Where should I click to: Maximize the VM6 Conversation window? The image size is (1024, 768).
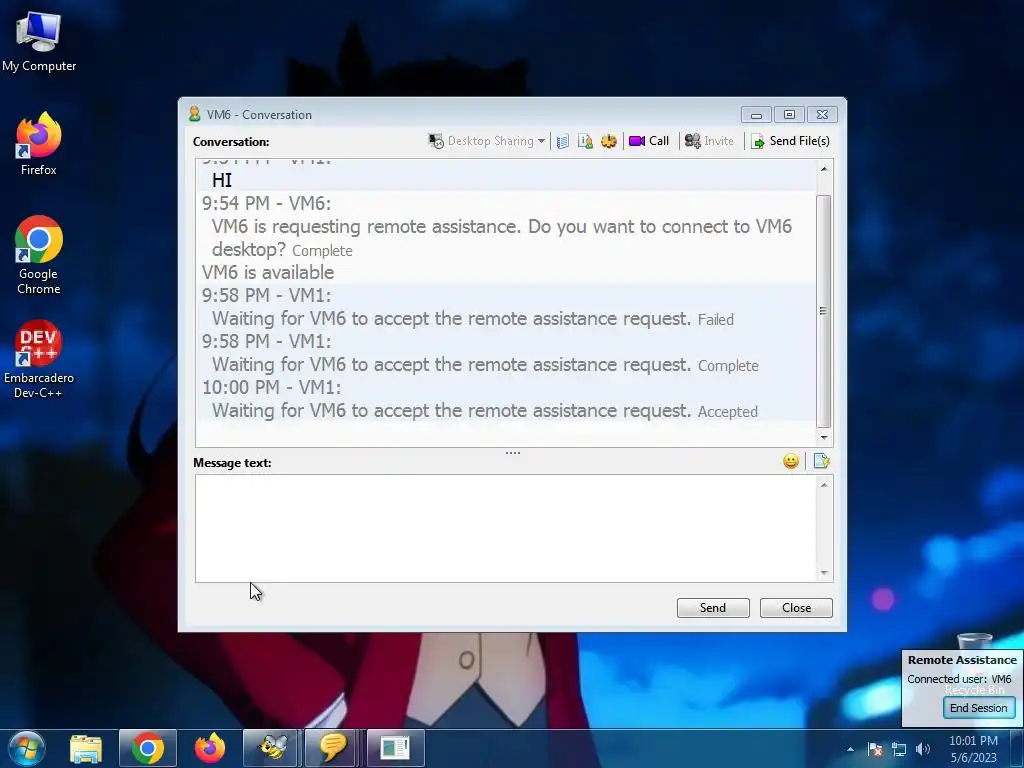(789, 115)
